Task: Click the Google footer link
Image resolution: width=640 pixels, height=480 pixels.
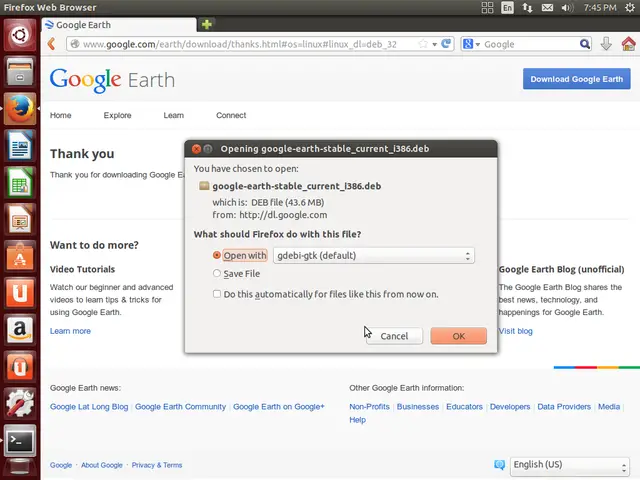Action: [61, 465]
